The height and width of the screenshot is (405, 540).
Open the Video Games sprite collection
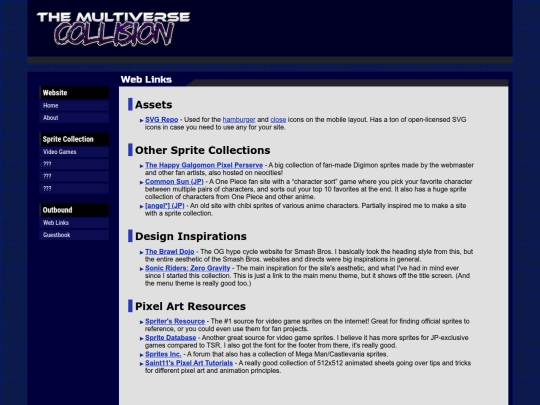74,152
